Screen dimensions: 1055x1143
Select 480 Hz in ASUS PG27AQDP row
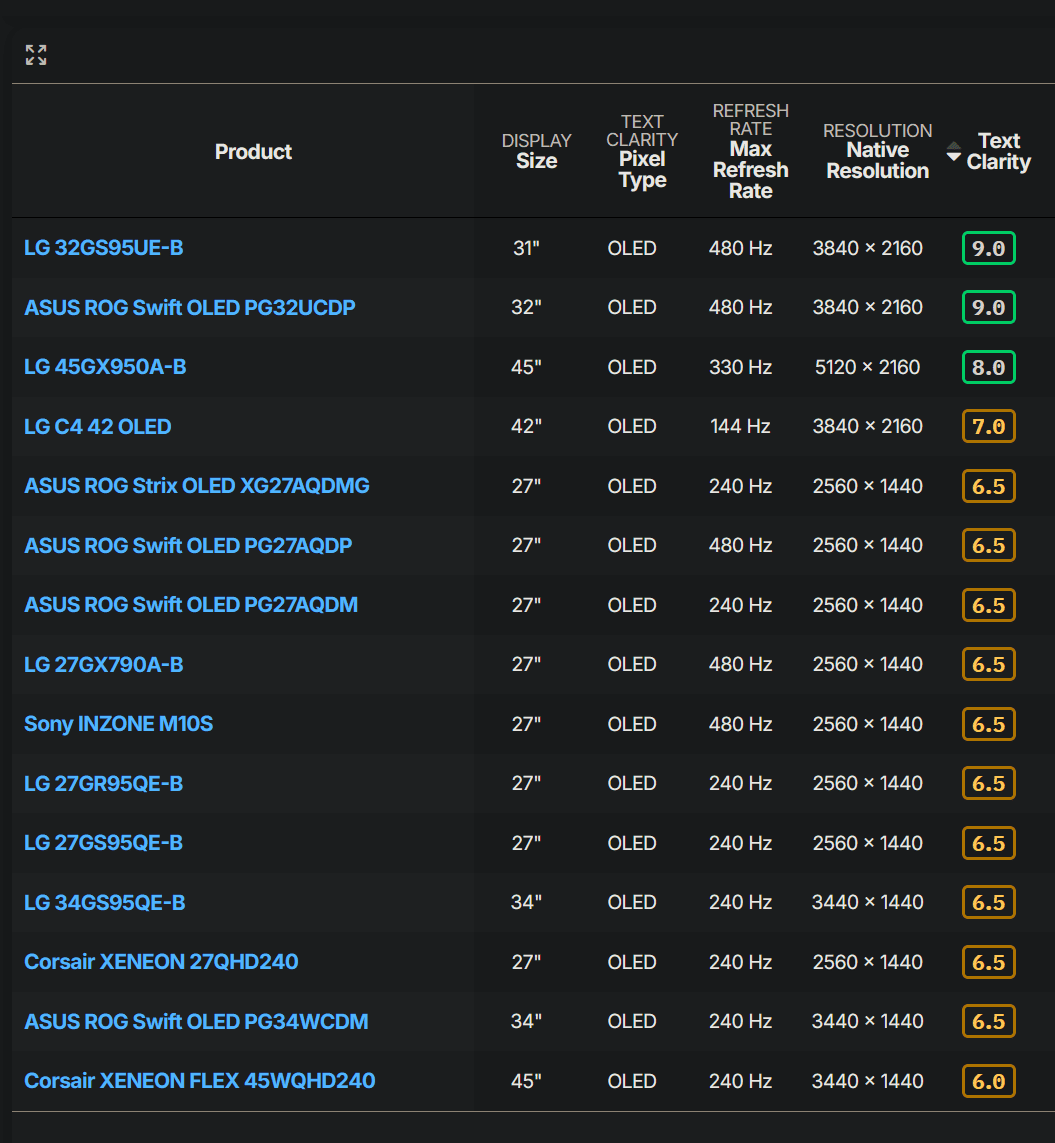[741, 545]
